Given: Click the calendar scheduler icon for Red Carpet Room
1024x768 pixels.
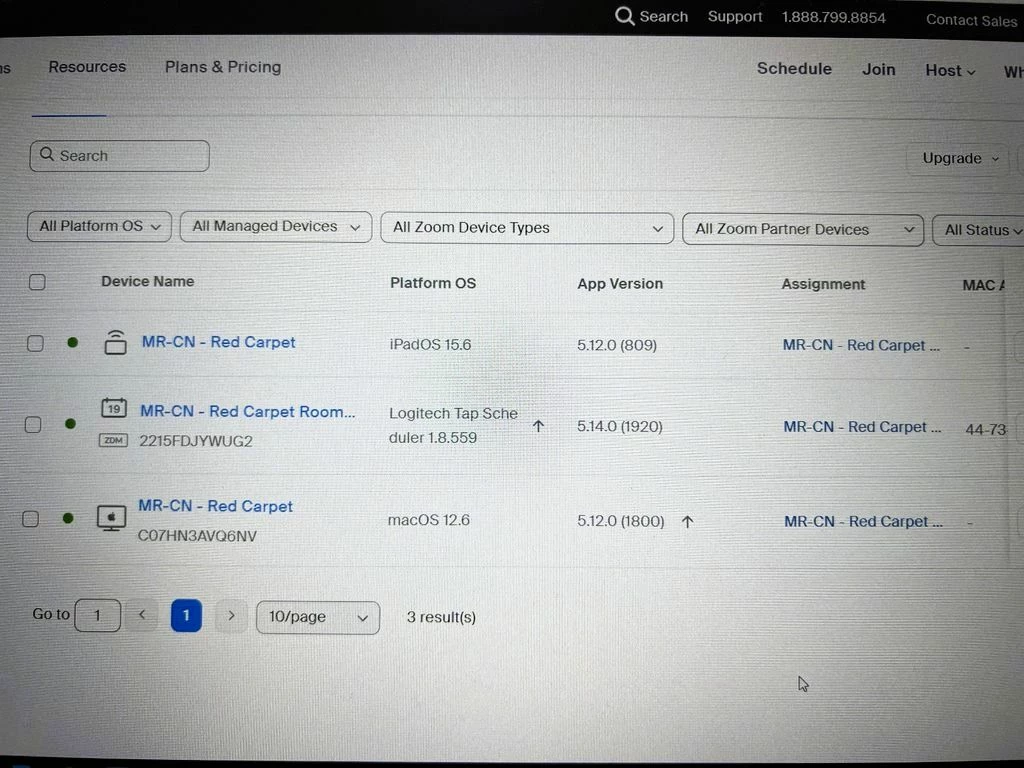Looking at the screenshot, I should point(114,408).
